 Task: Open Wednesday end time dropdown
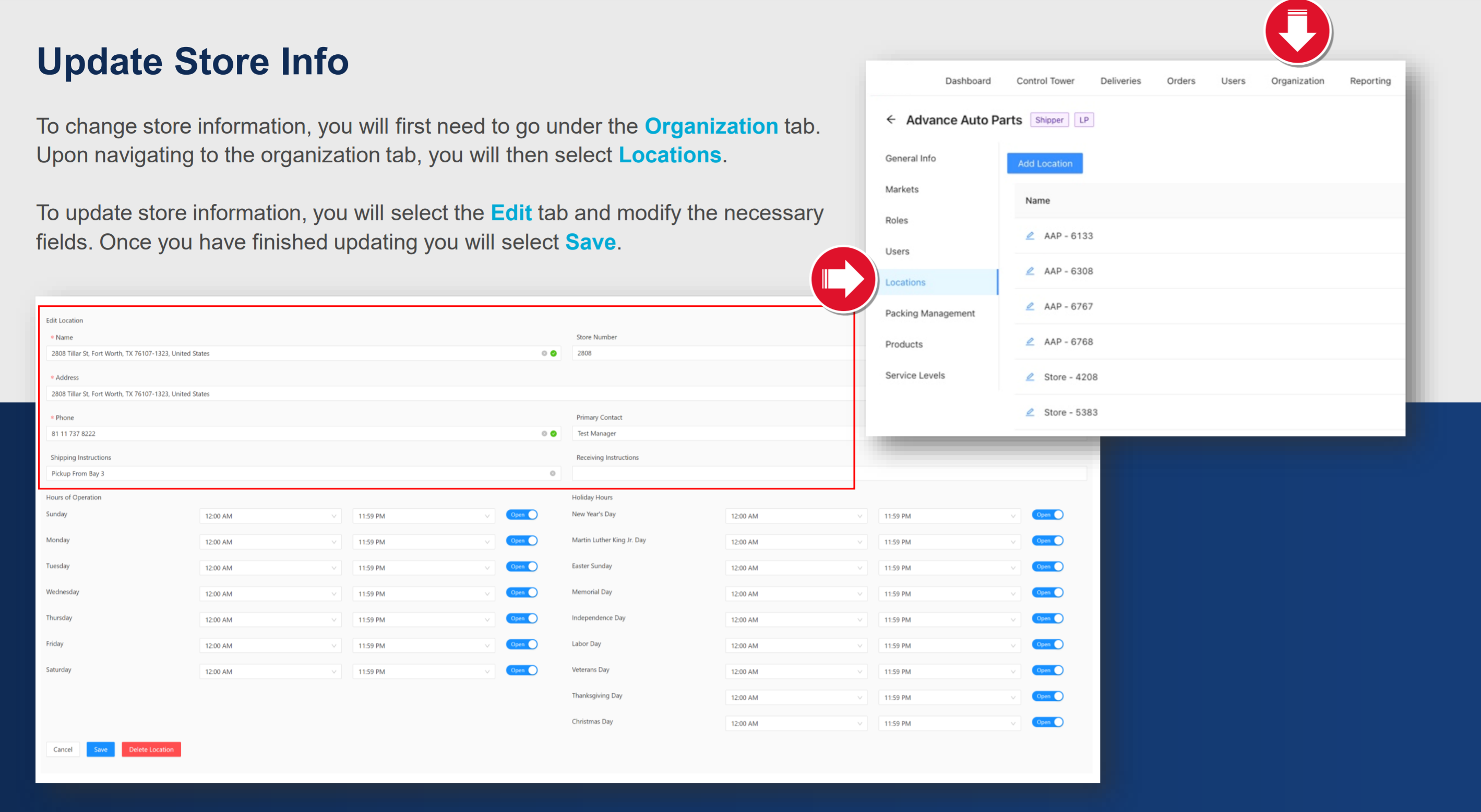tap(424, 593)
